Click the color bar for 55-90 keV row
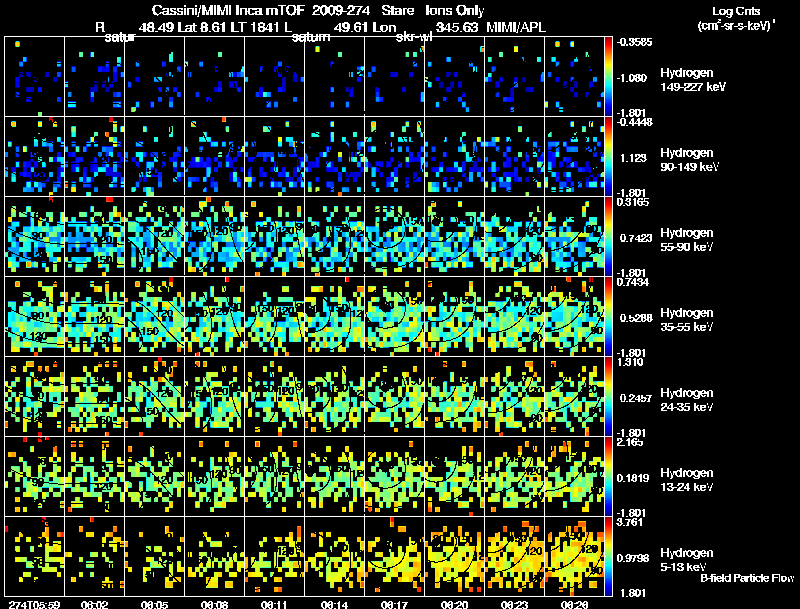 click(608, 237)
